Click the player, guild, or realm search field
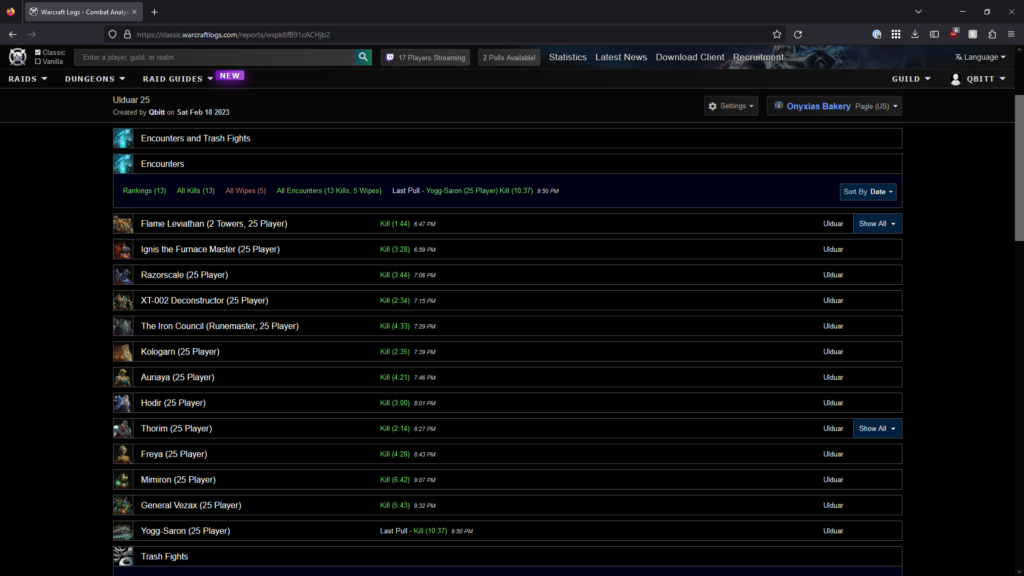 tap(215, 58)
